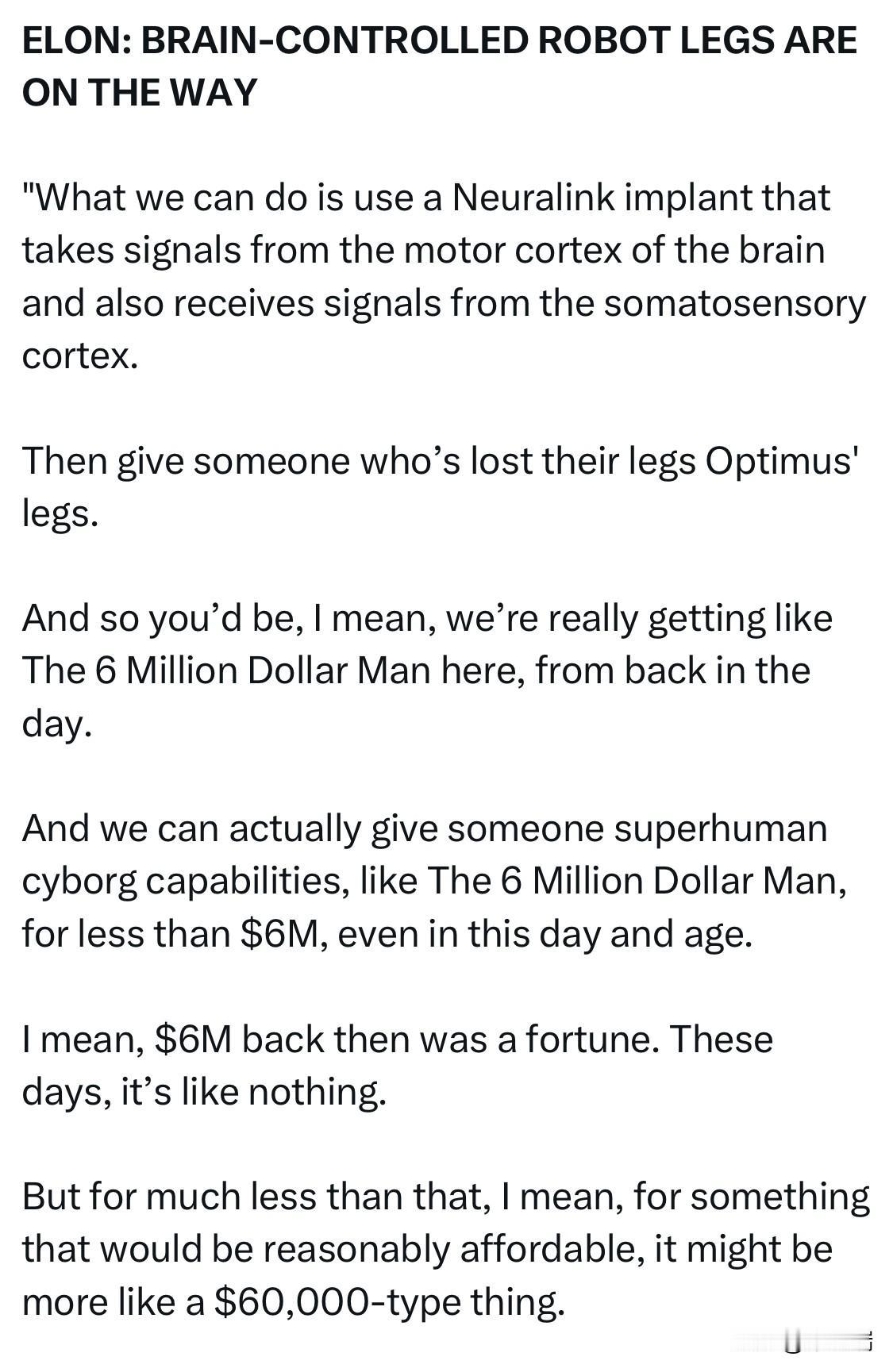Screen dimensions: 893x1372
Task: Click the lone word 'legs.' line
Action: [x=60, y=513]
